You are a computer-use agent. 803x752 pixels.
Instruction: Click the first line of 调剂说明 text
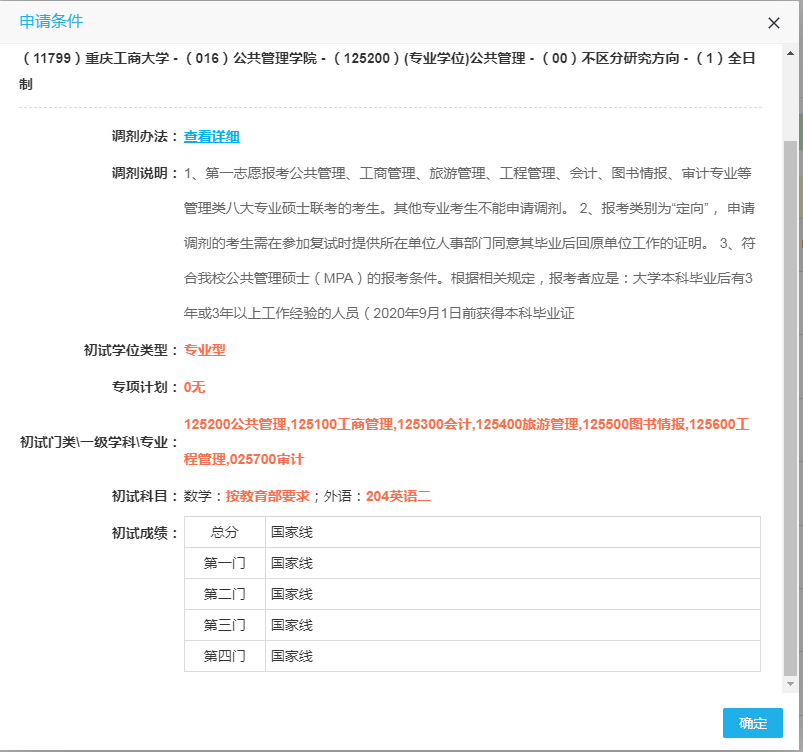coord(468,174)
